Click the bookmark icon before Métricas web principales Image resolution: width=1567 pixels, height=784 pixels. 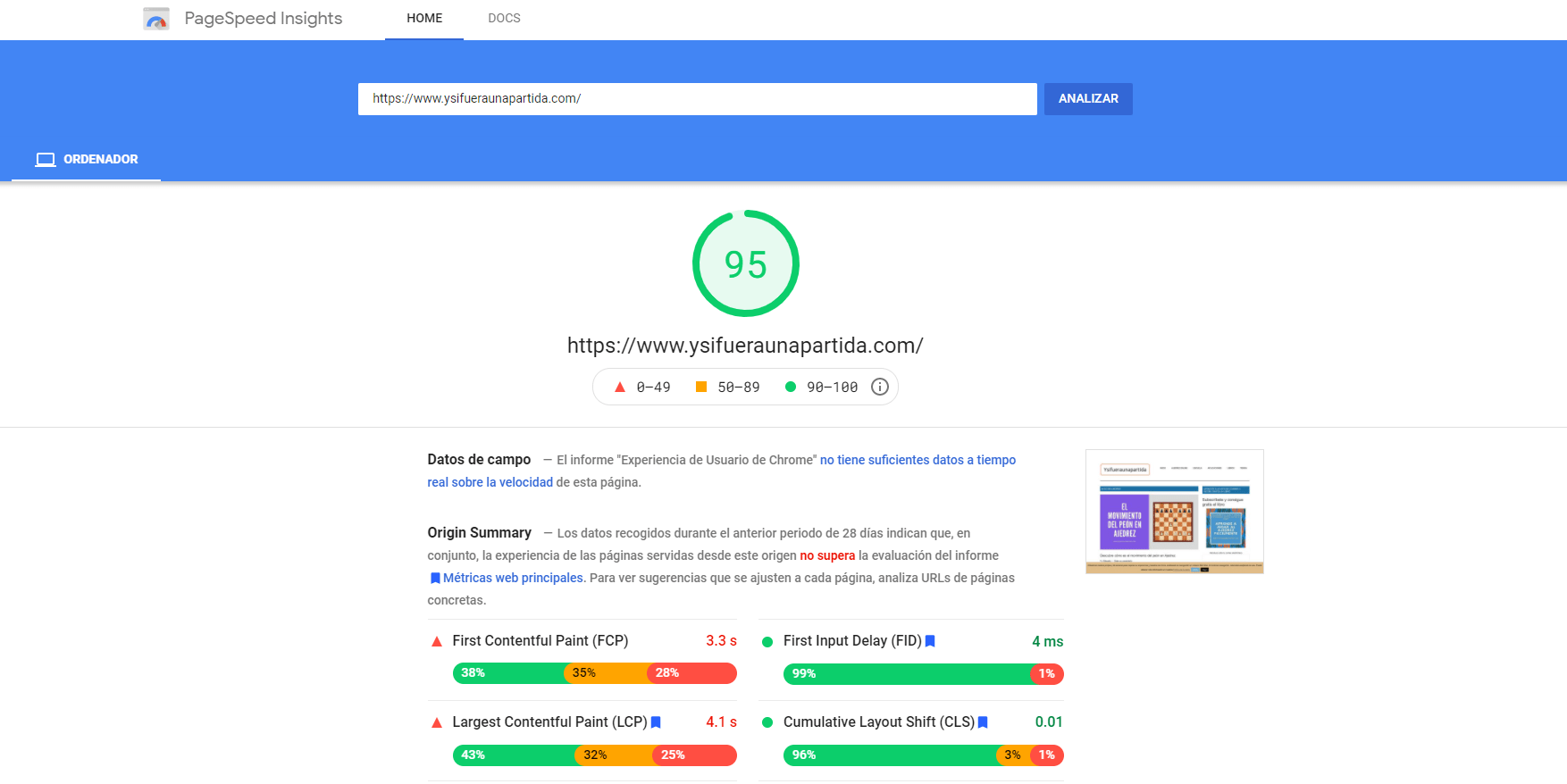435,579
